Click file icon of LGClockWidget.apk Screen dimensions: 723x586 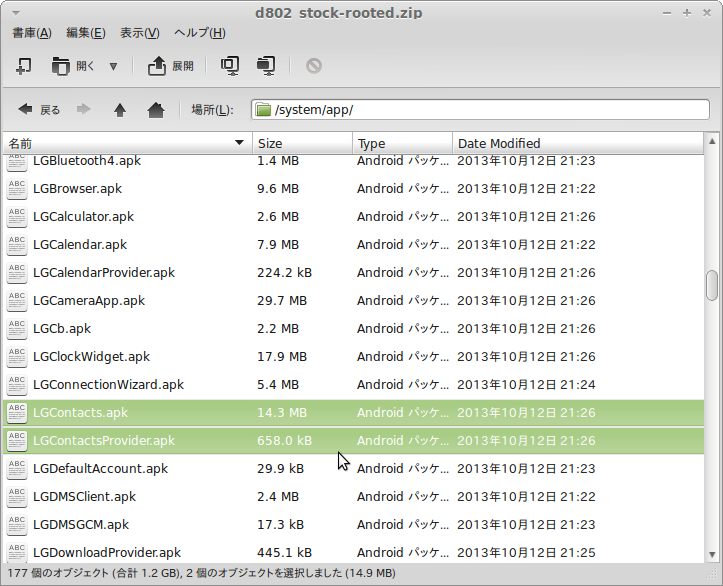[x=17, y=357]
